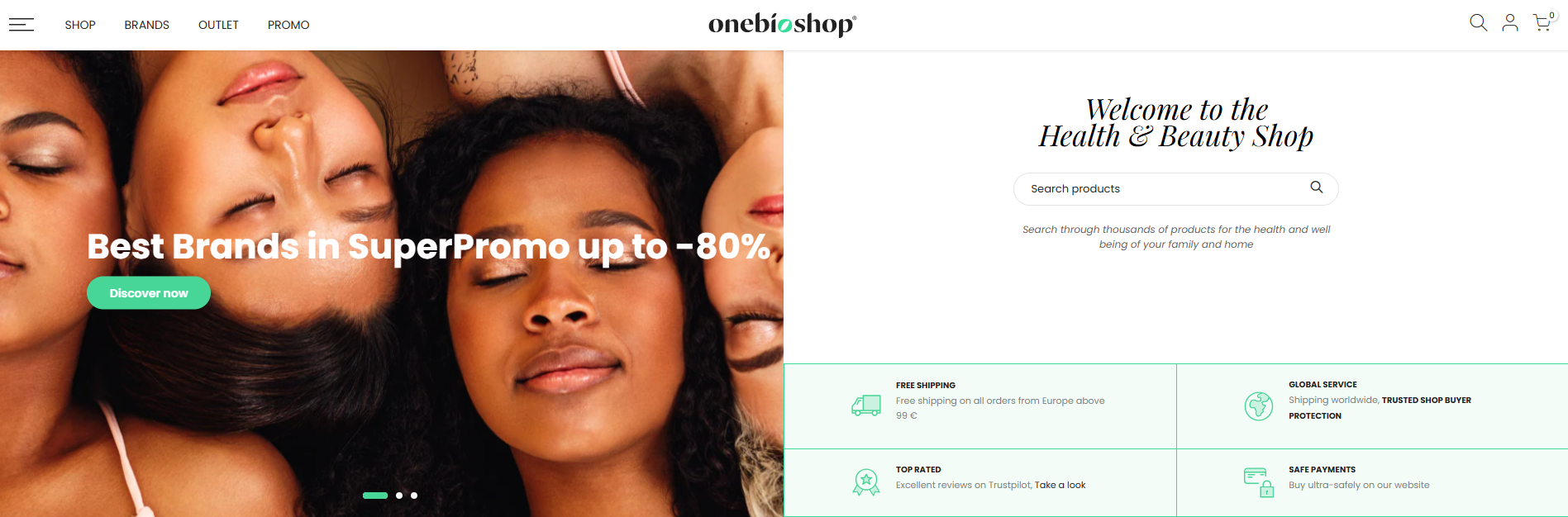1568x517 pixels.
Task: Open the BRANDS menu
Action: [147, 25]
